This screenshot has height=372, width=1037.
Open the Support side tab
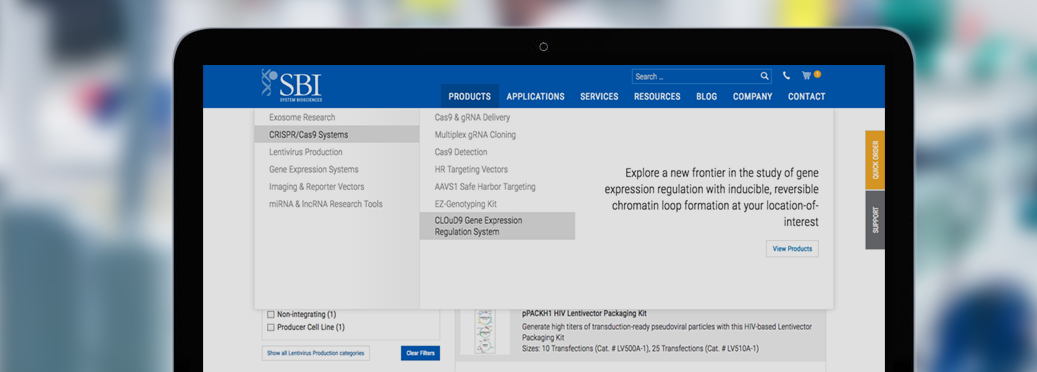click(x=875, y=220)
